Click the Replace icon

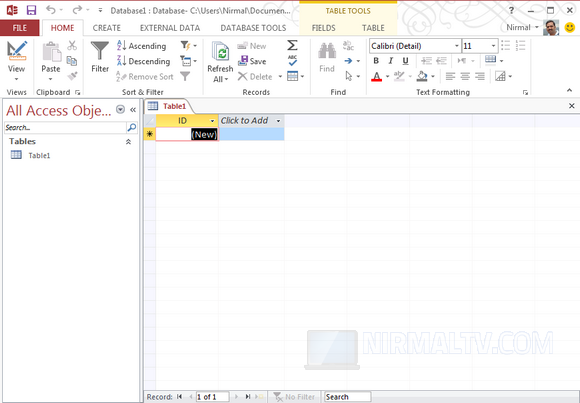pos(348,46)
